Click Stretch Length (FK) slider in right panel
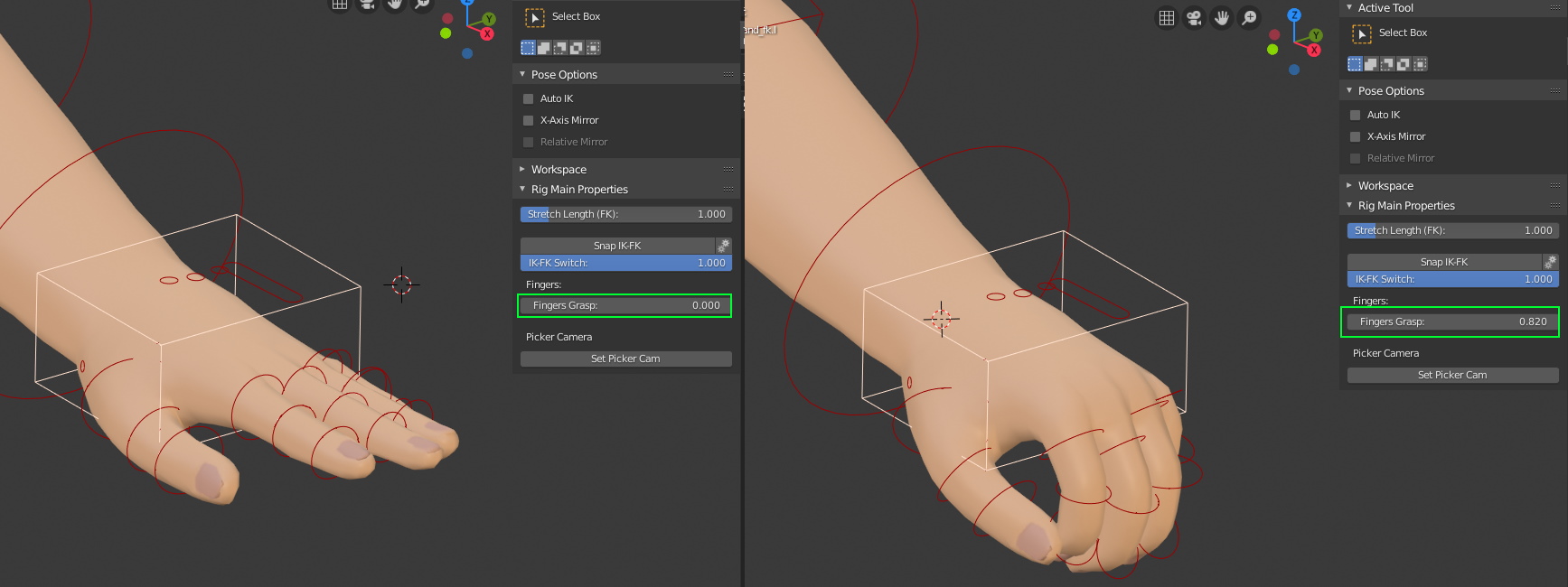The height and width of the screenshot is (587, 1568). [1452, 230]
